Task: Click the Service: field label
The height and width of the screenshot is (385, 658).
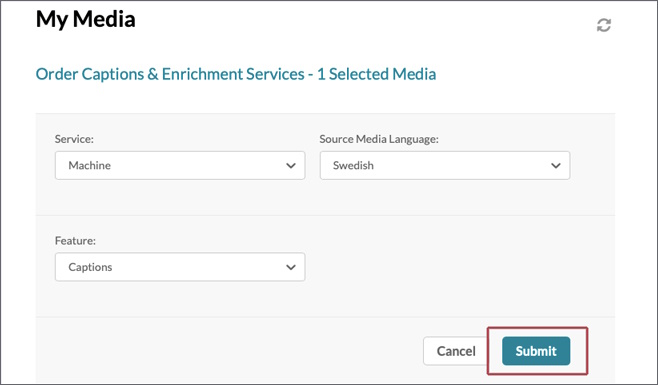Action: (x=74, y=139)
